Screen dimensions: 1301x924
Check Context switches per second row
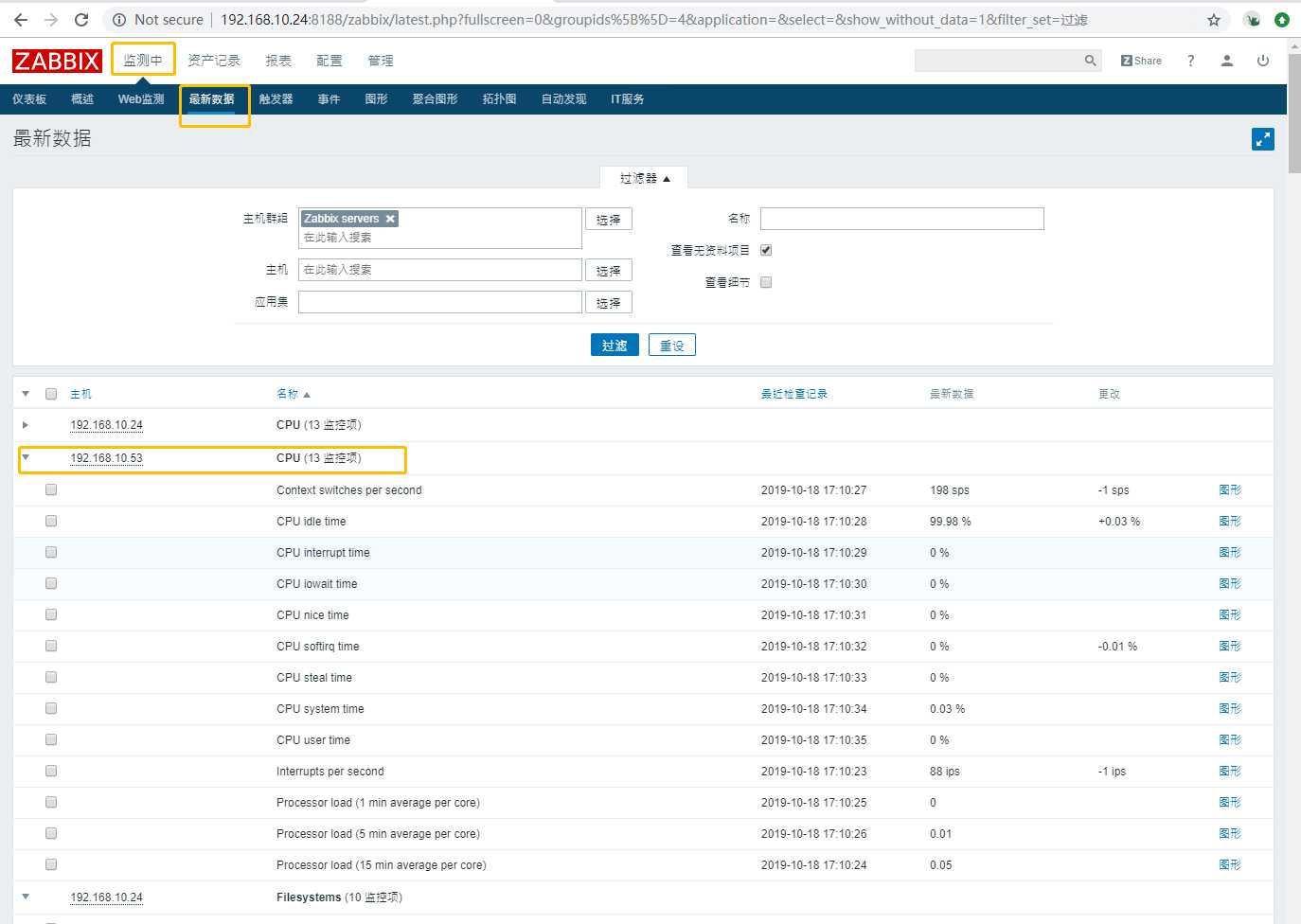[51, 489]
